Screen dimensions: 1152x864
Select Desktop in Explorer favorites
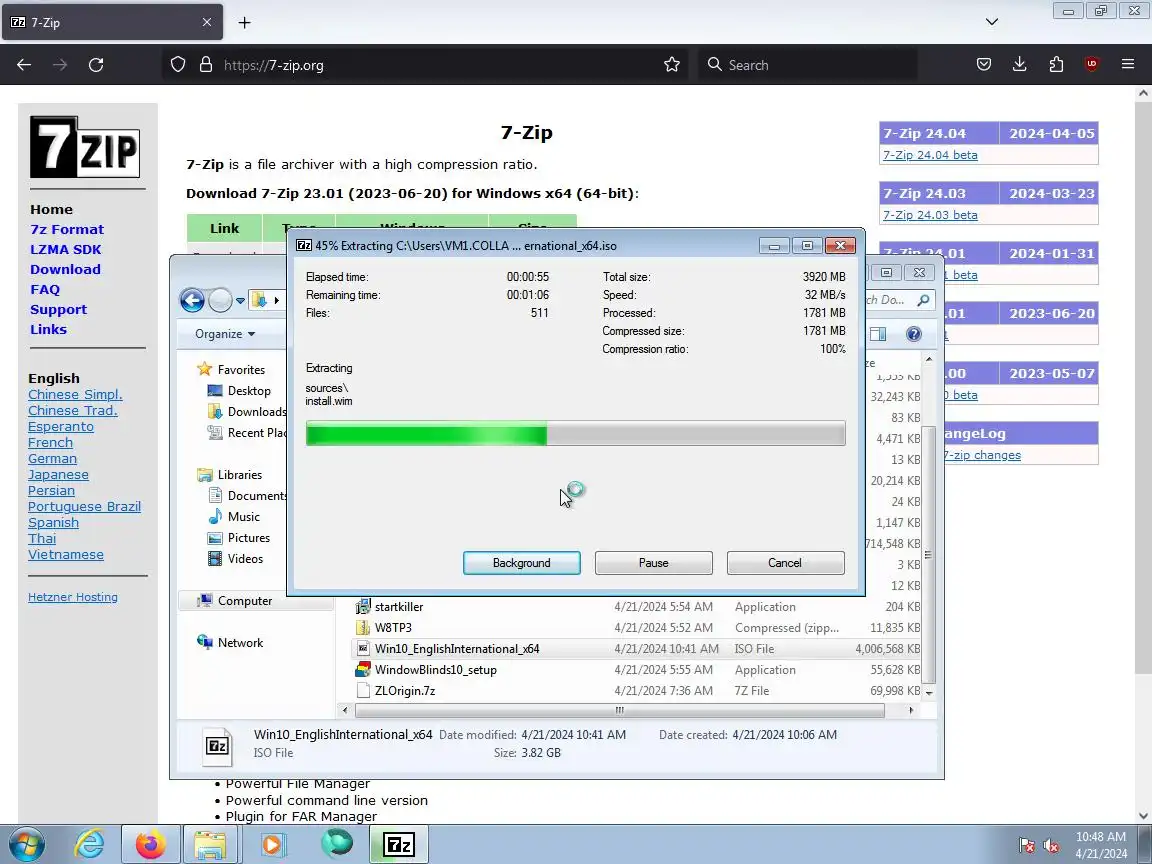pyautogui.click(x=239, y=391)
